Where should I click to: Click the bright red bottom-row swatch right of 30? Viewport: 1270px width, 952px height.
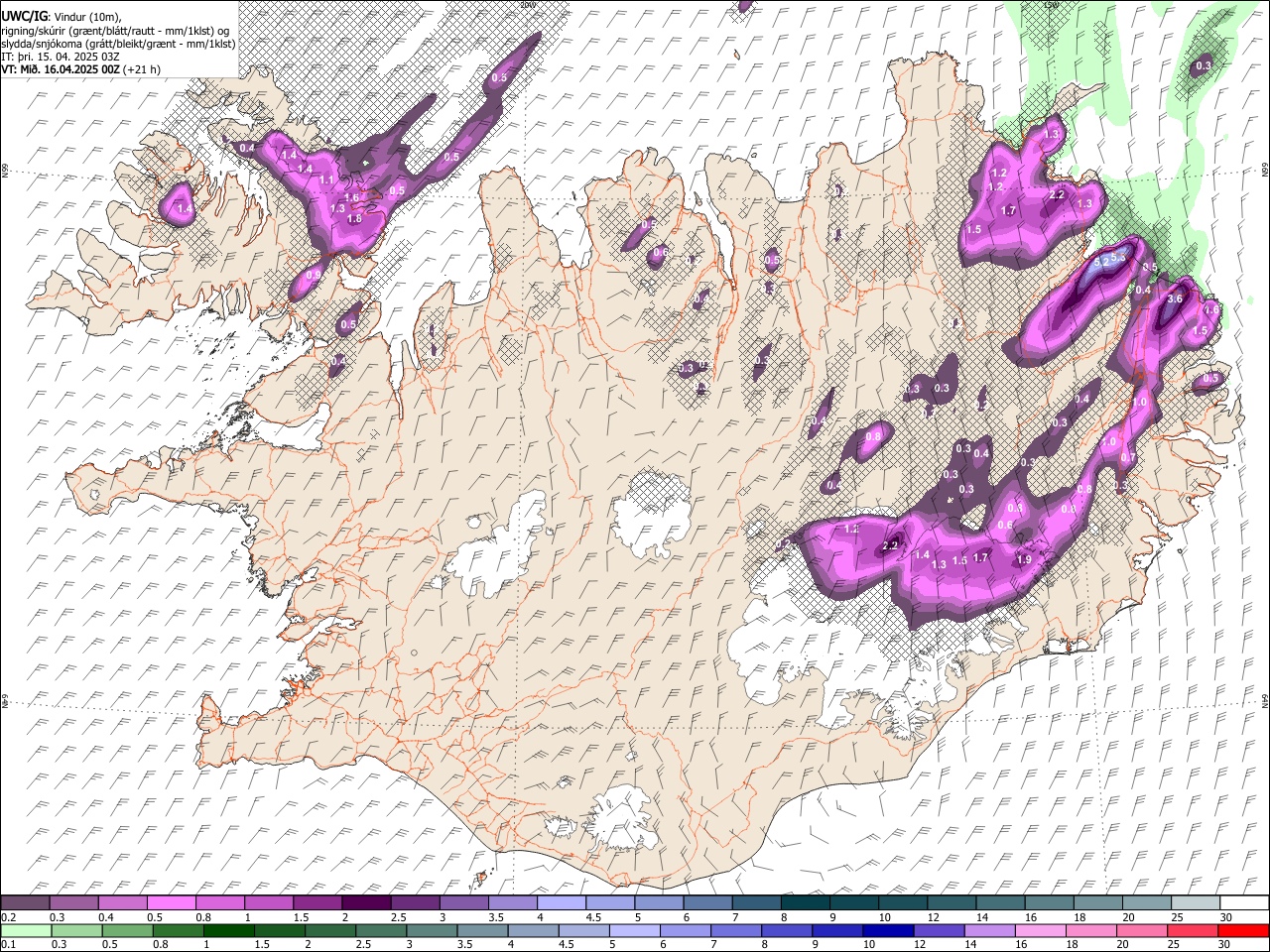[1244, 930]
